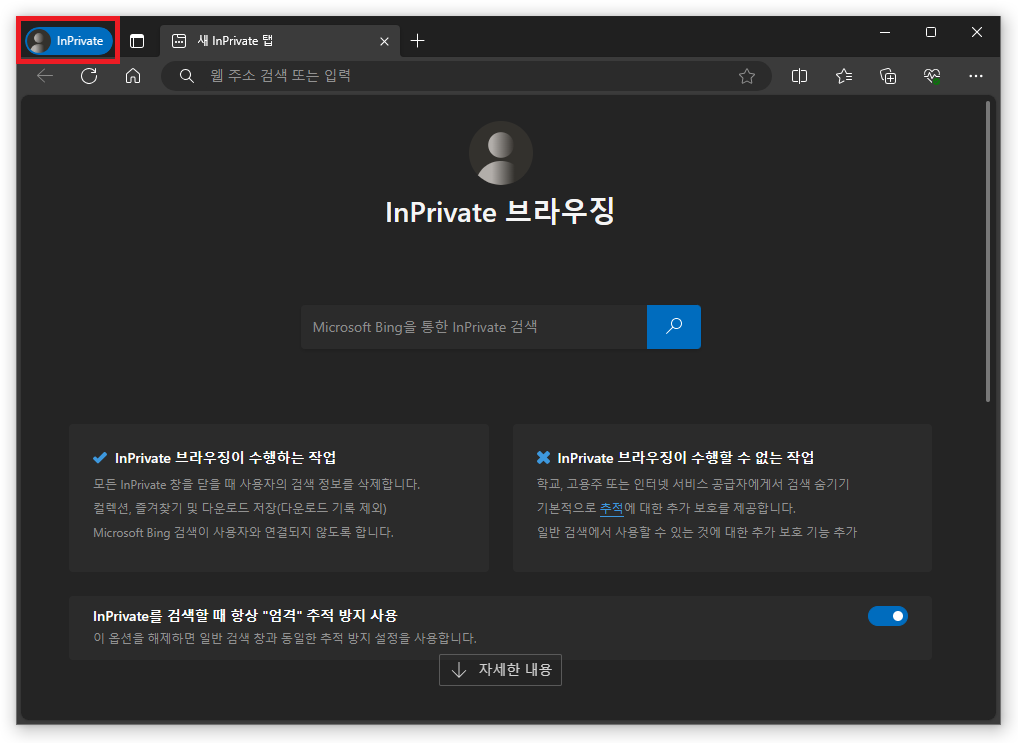Click "InPrivate 브라우징이 수행할 수 없는 작업" heading
Viewport: 1018px width, 743px height.
(686, 458)
